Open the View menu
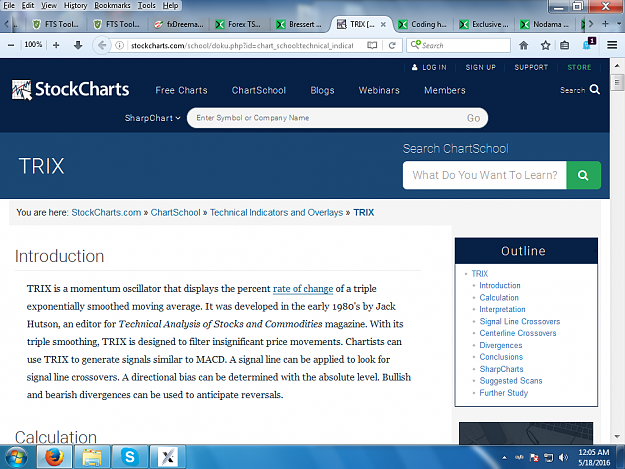The height and width of the screenshot is (469, 625). tap(49, 5)
